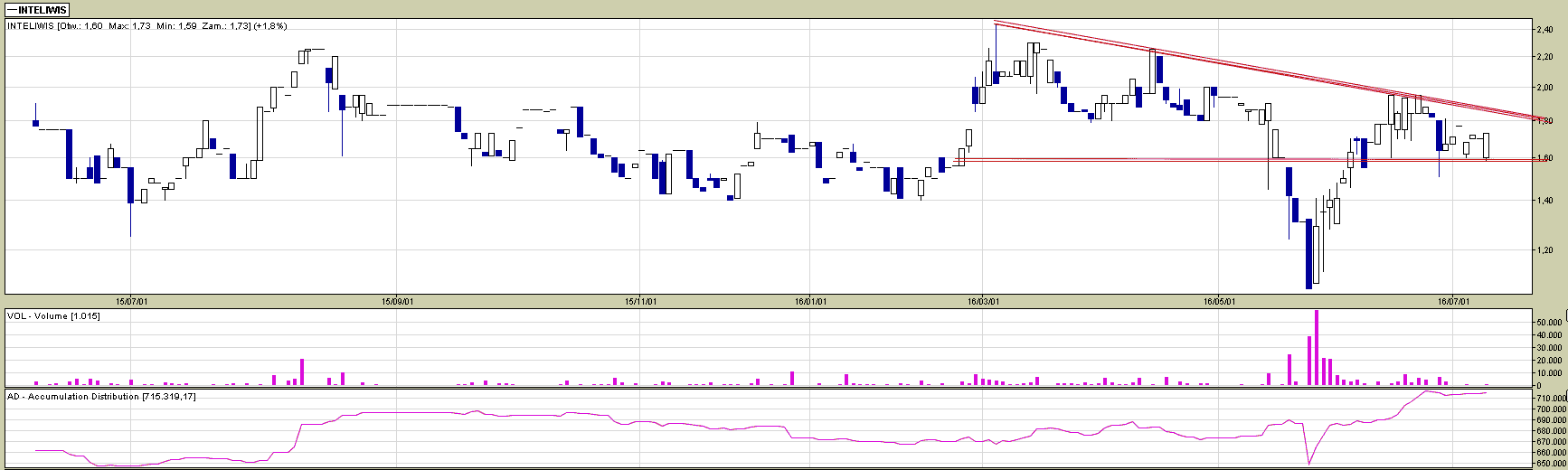Image resolution: width=1568 pixels, height=470 pixels.
Task: Click the AD - Accumulation Distribution panel label
Action: click(101, 397)
